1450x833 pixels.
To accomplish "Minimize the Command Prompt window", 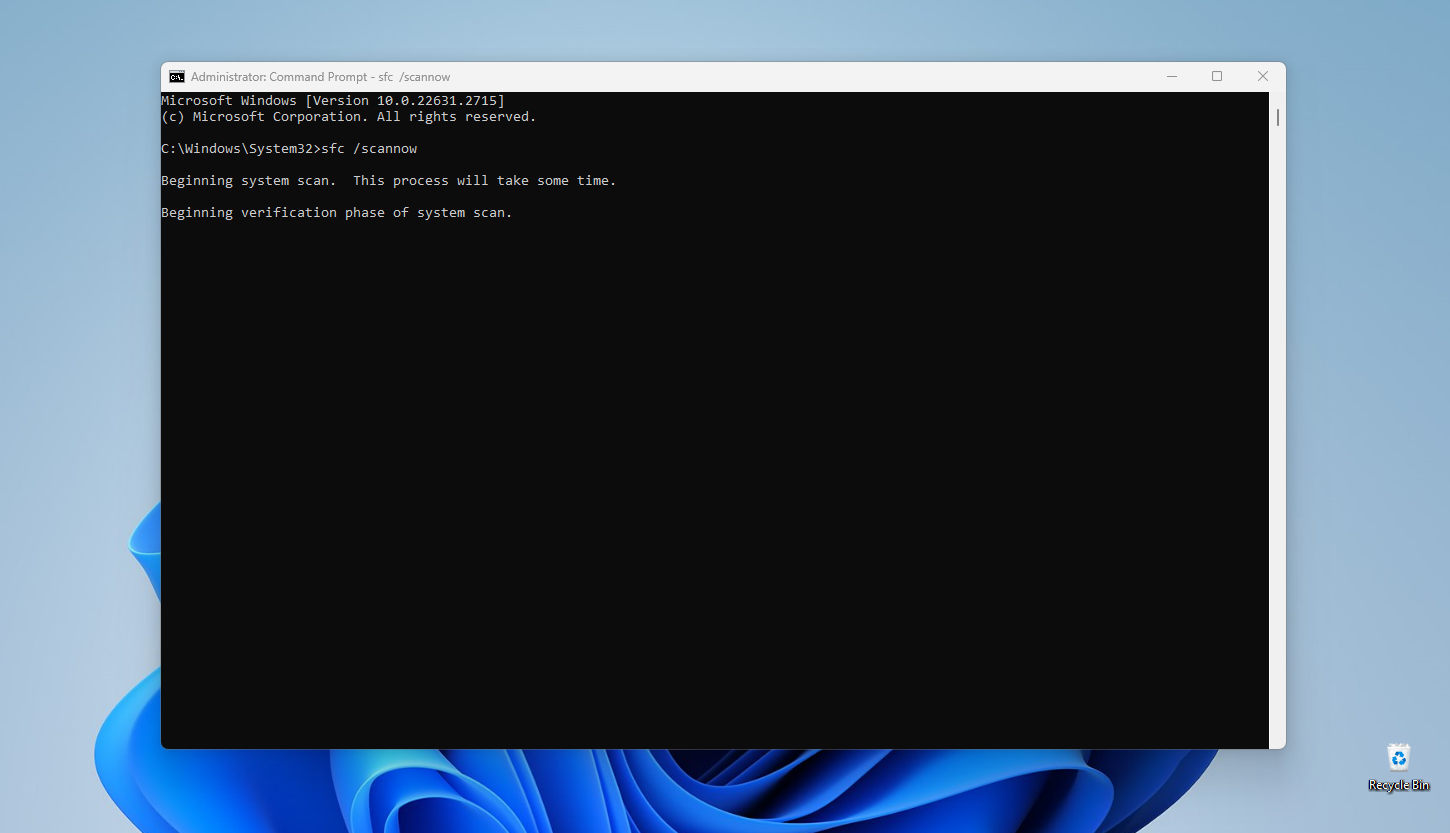I will [1171, 77].
